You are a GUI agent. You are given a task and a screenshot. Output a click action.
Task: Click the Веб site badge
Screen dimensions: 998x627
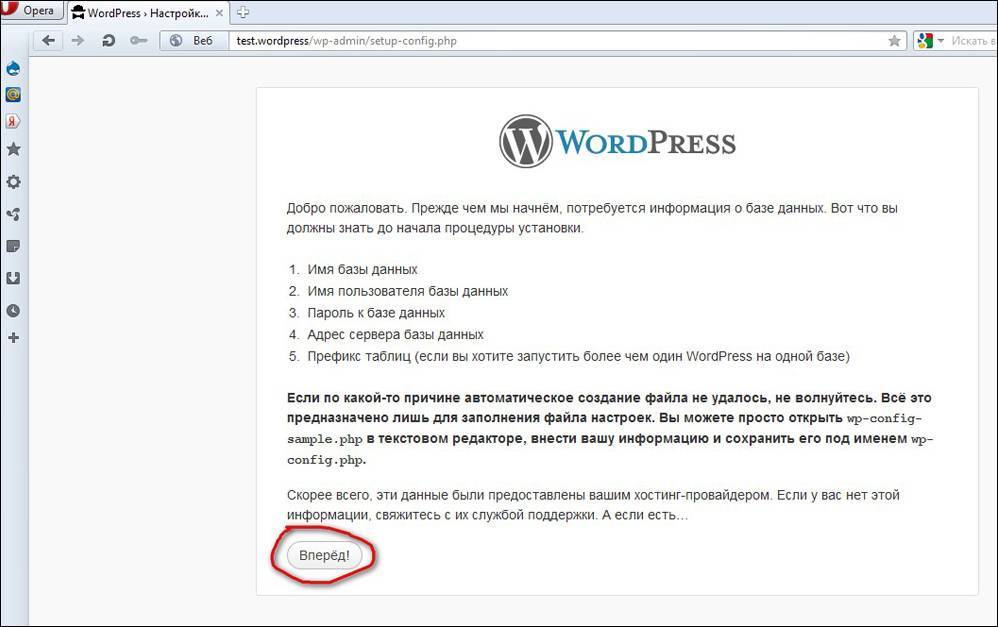192,41
